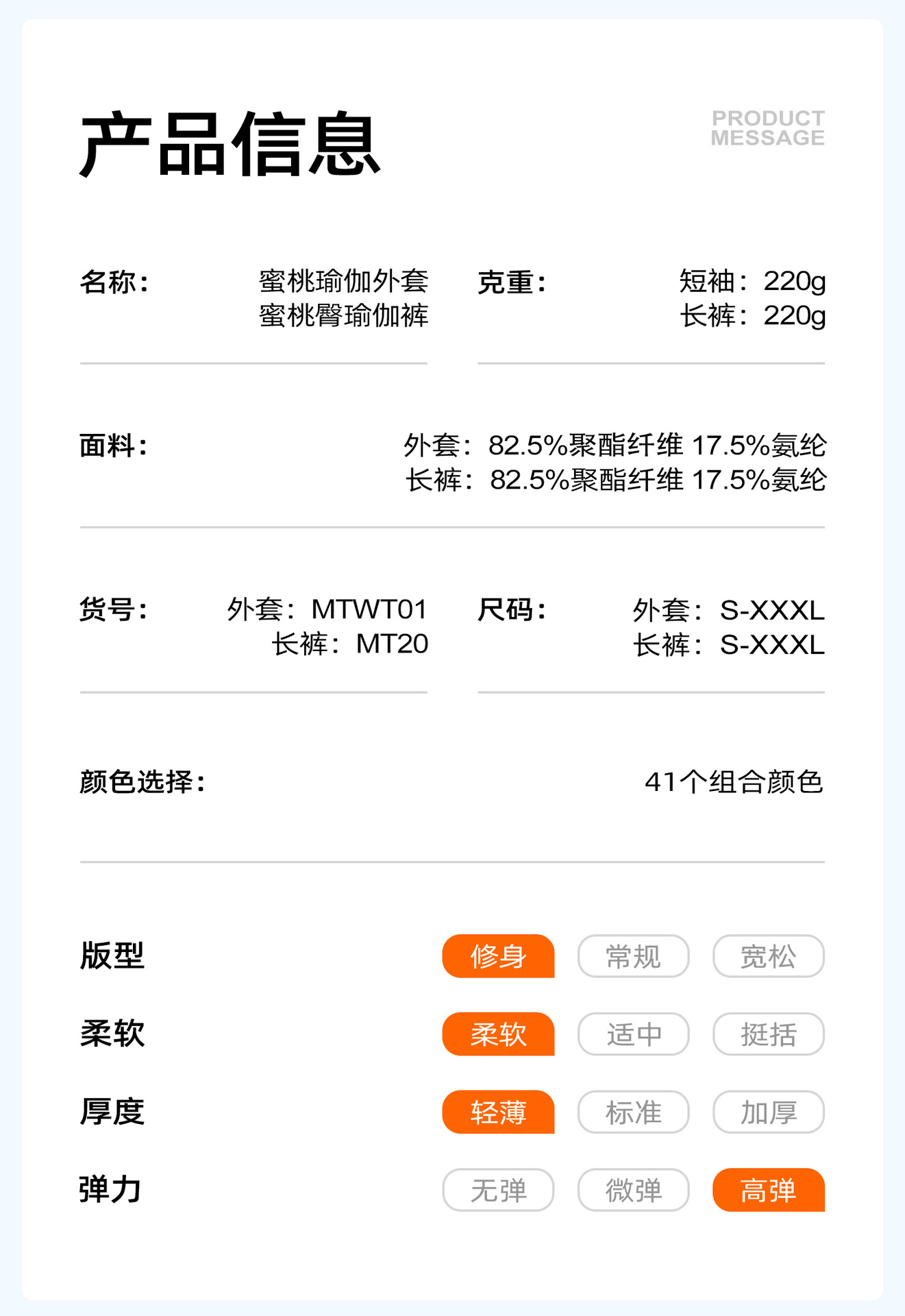Choose the 适中 softness option
The height and width of the screenshot is (1316, 905).
[x=633, y=1034]
